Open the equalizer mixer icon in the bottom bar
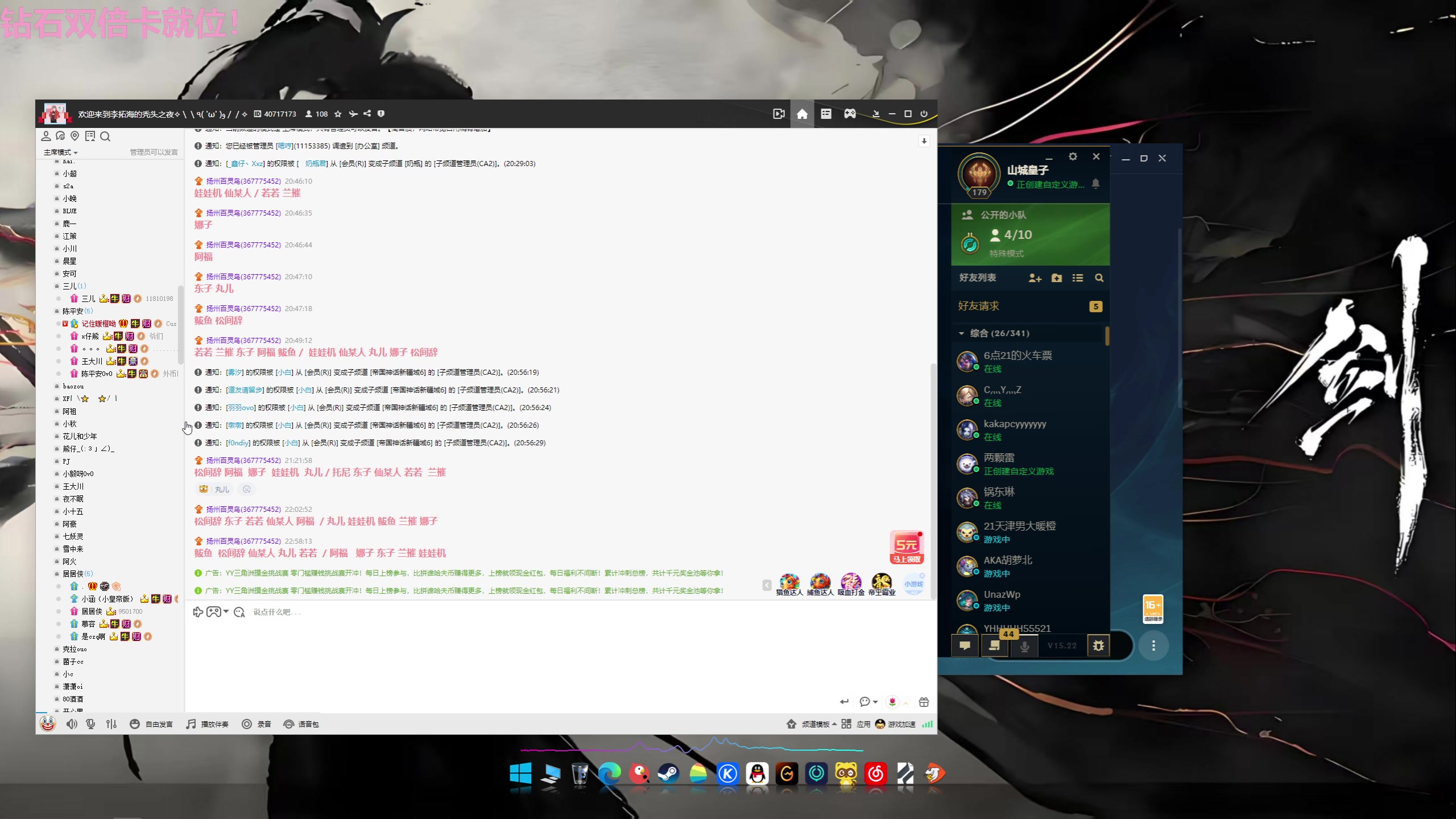 (111, 724)
